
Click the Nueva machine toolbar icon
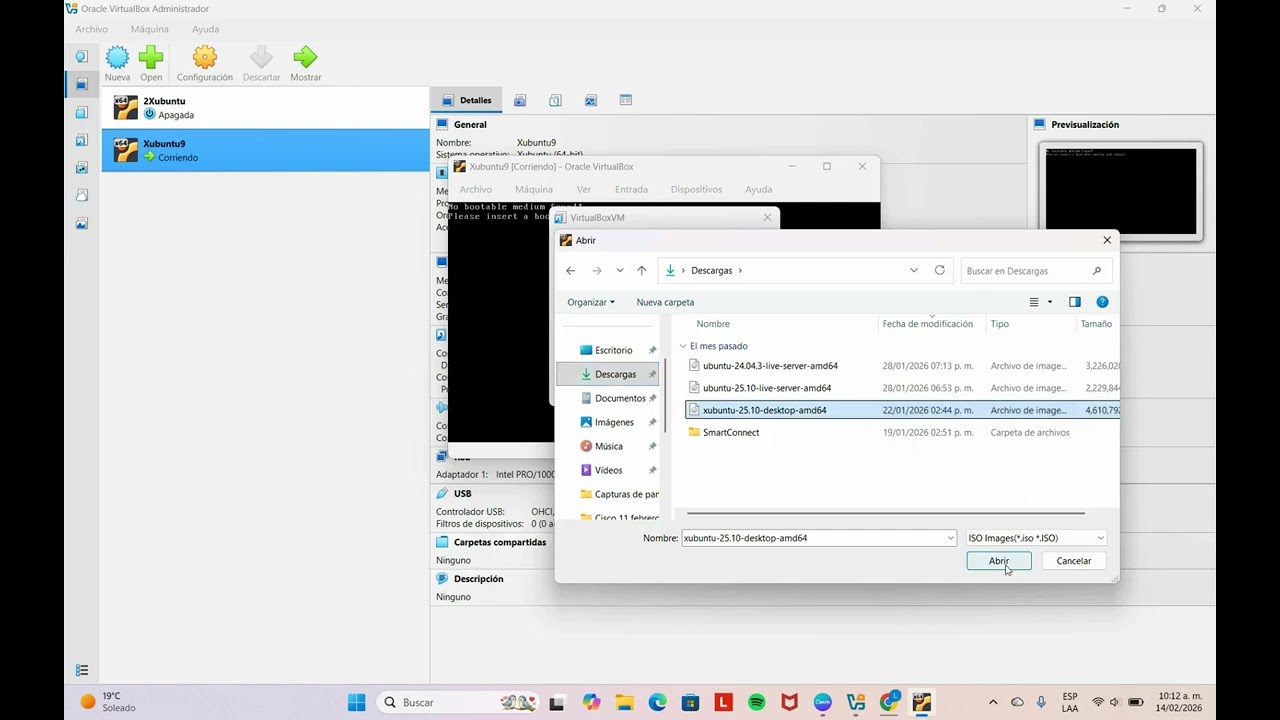[x=117, y=63]
